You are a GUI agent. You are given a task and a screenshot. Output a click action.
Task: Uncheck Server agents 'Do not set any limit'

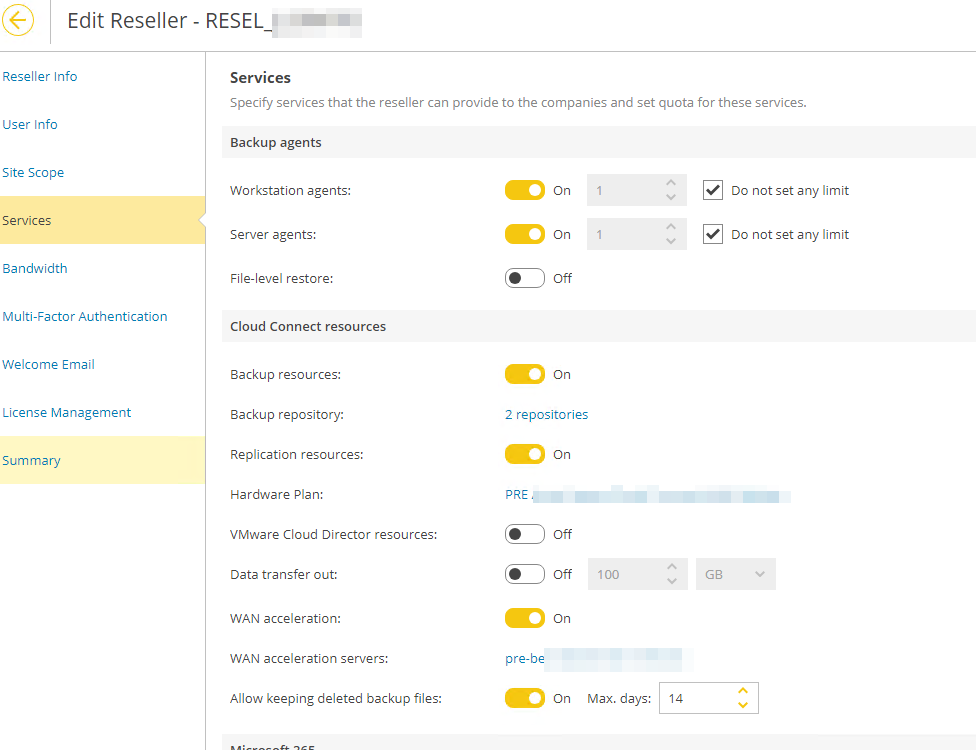point(712,234)
